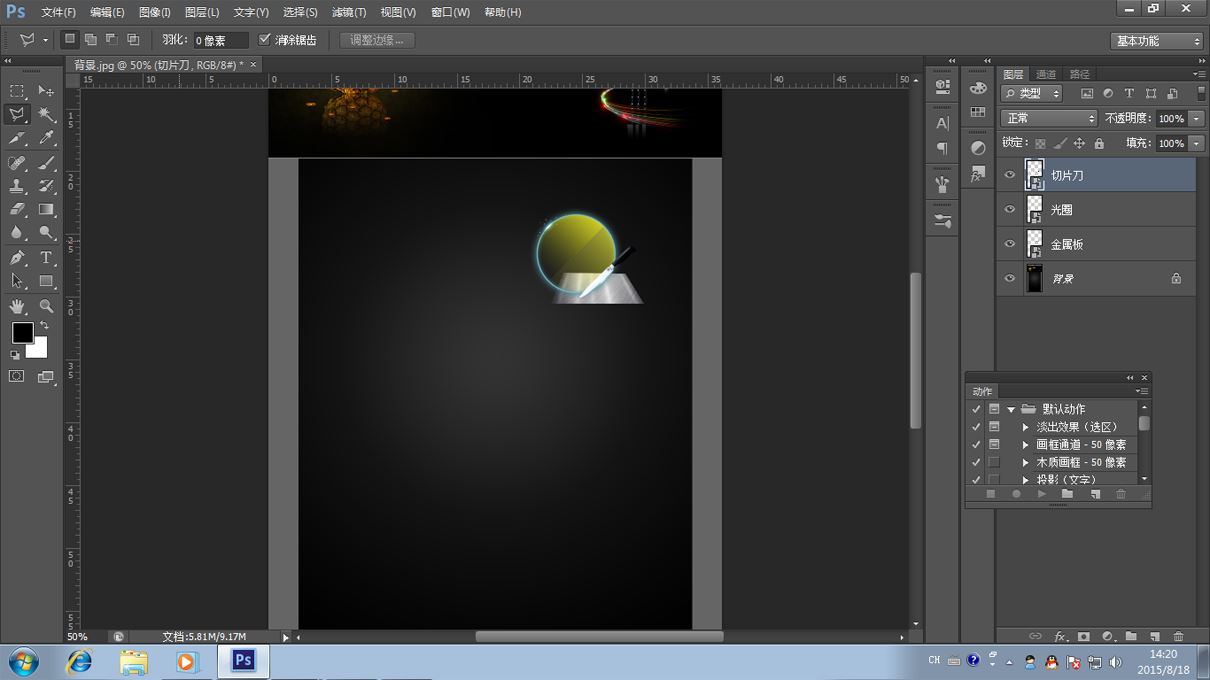This screenshot has height=680, width=1210.
Task: Select the Pen tool
Action: click(17, 258)
